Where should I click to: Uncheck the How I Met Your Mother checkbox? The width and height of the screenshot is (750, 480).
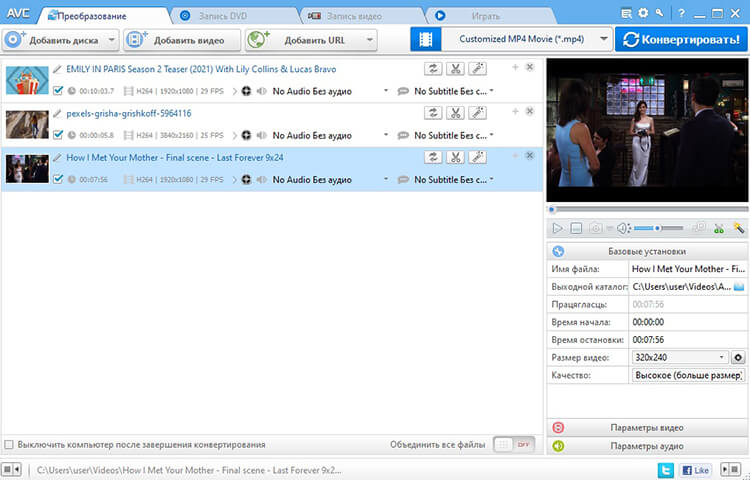[58, 179]
